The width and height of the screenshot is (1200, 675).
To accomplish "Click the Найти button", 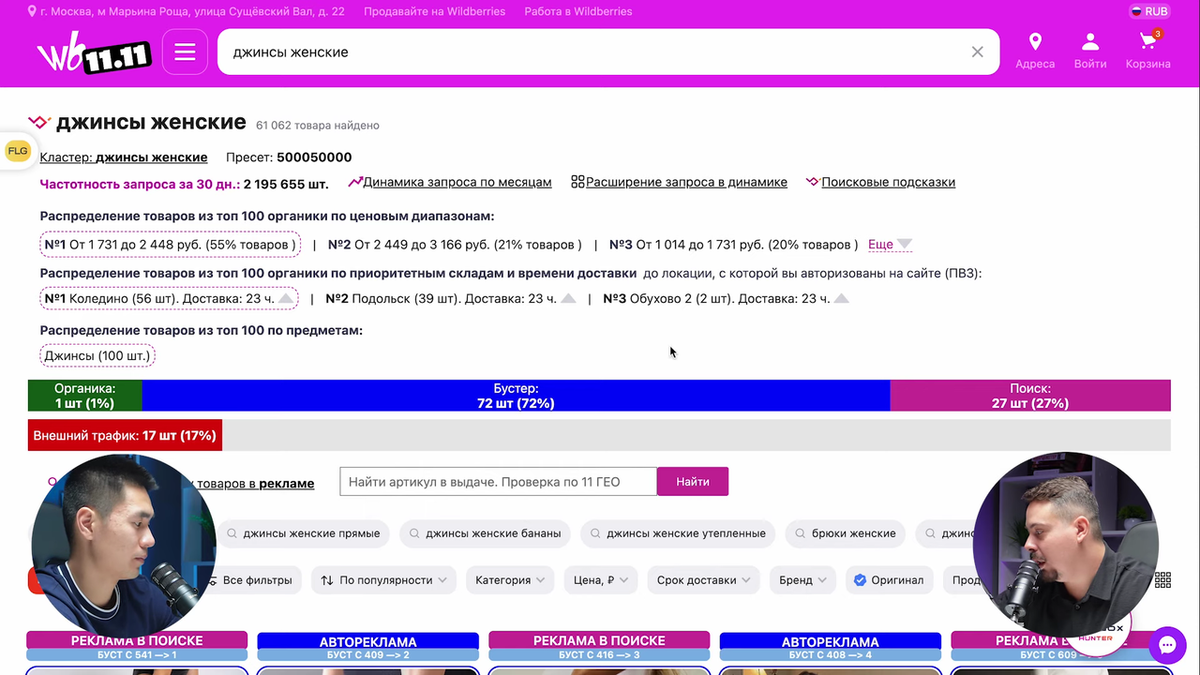I will (x=693, y=482).
